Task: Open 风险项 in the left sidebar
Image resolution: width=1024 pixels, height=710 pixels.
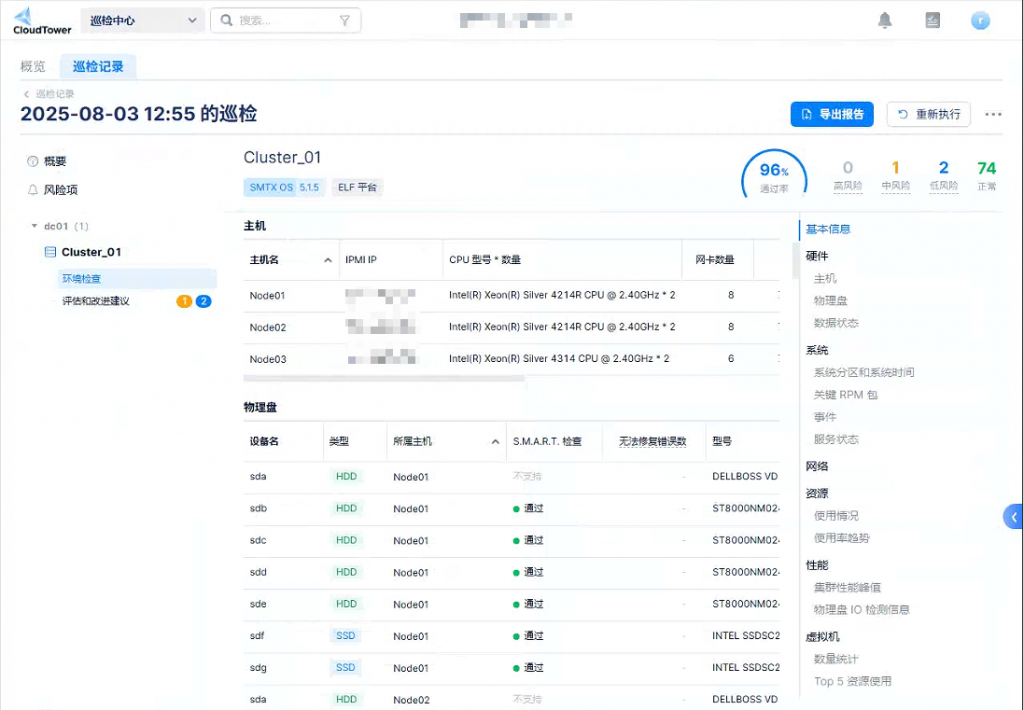Action: [60, 190]
